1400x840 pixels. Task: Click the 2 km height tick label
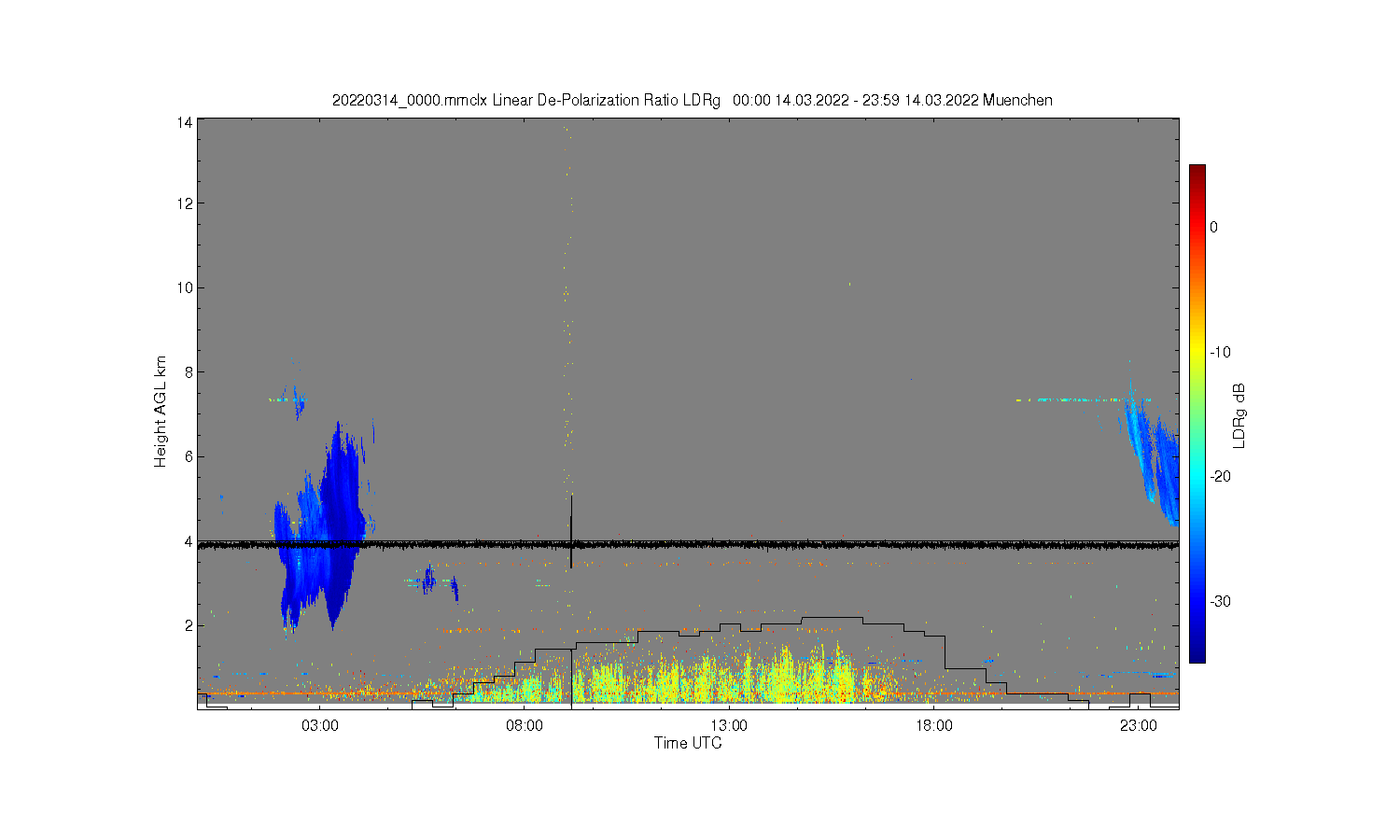(189, 625)
